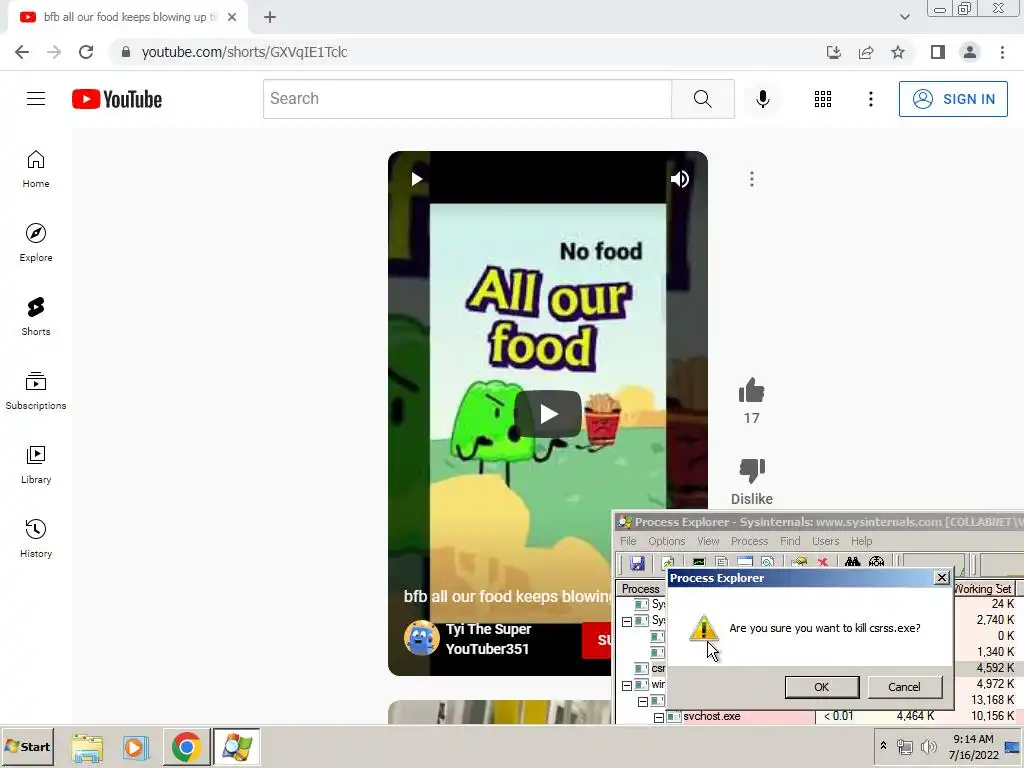Open the YouTube hamburger guide menu
This screenshot has width=1024, height=768.
(x=36, y=99)
